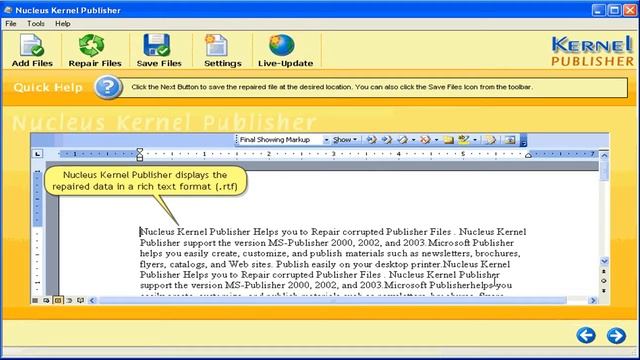640x360 pixels.
Task: Click the vertical scrollbar up arrow
Action: tap(604, 156)
